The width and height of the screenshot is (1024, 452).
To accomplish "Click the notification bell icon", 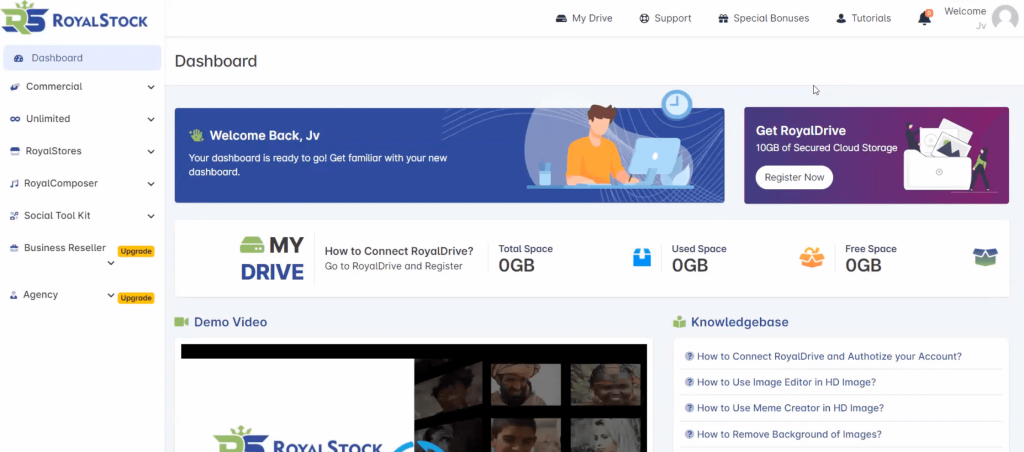I will (924, 18).
